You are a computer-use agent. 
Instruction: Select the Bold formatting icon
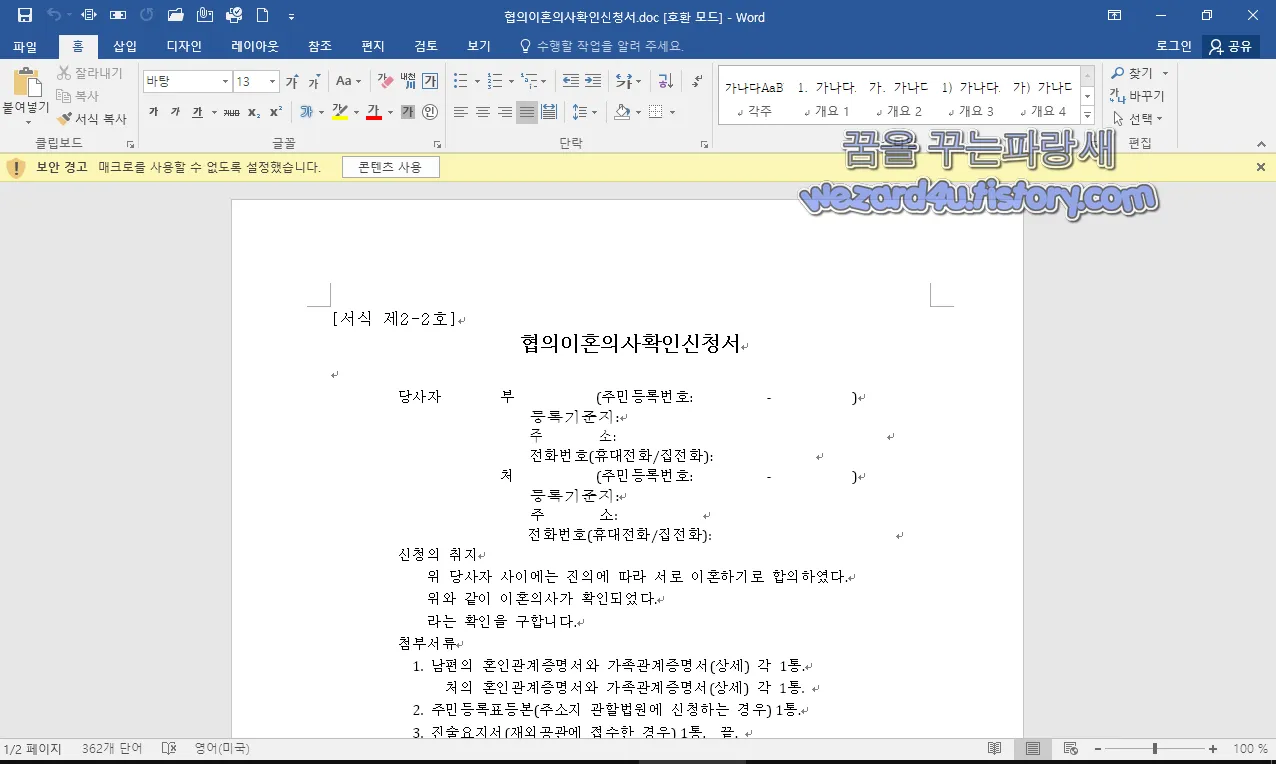click(153, 112)
